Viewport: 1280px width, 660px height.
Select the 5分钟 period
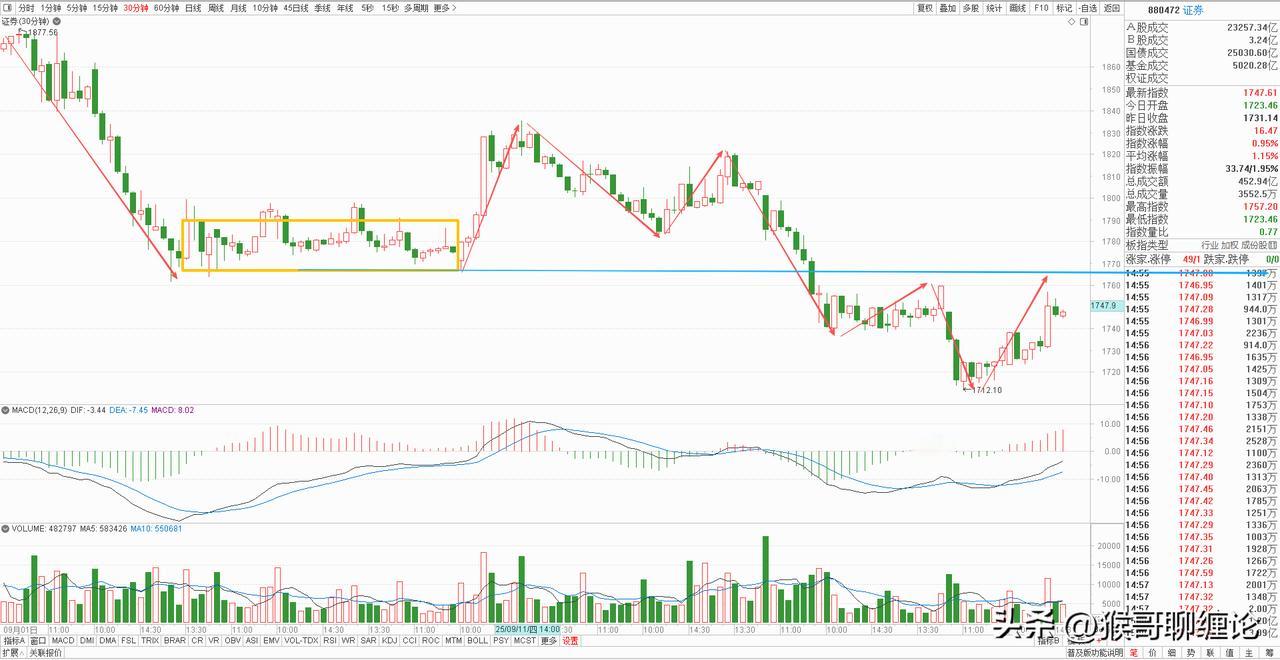click(76, 8)
